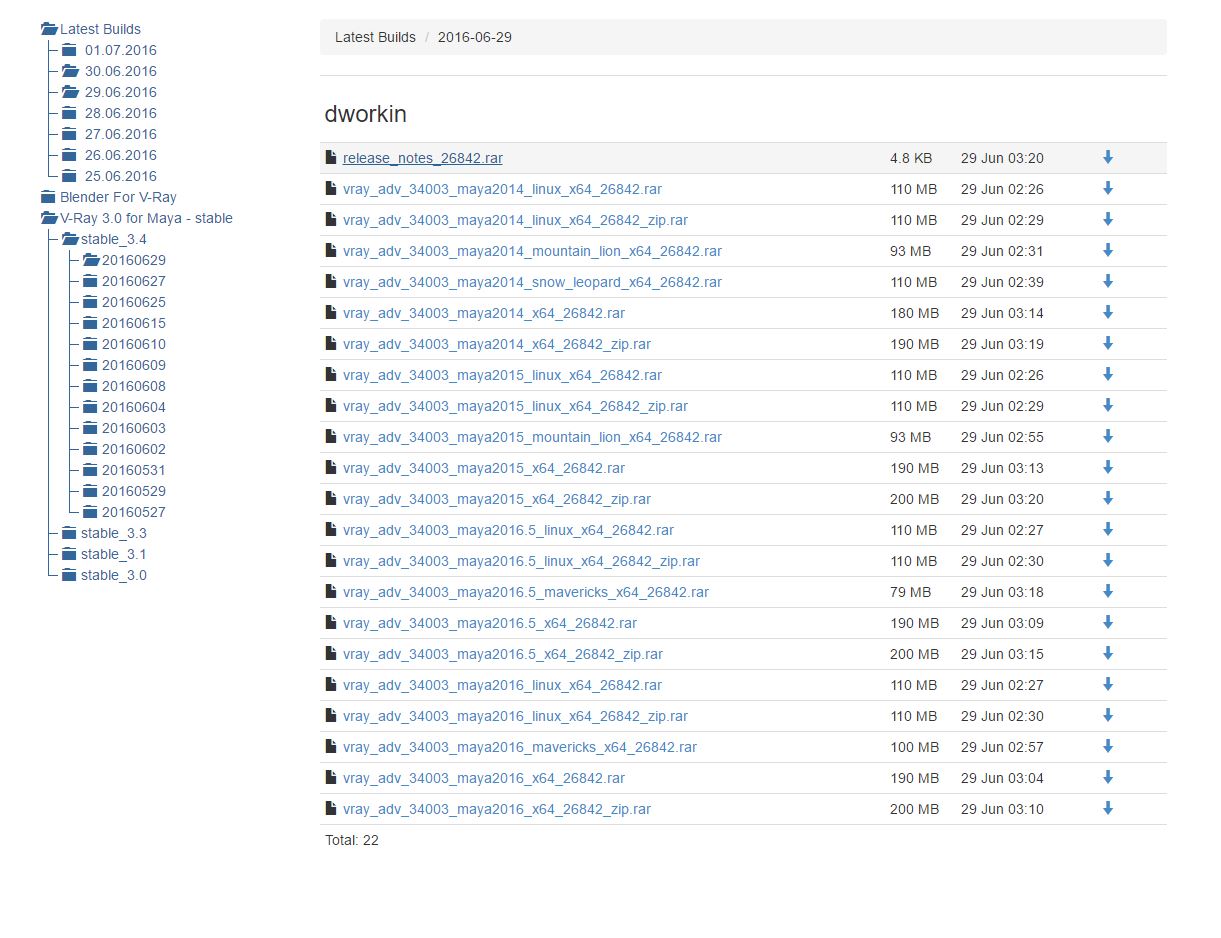
Task: Click download arrow for vray_adv_34003_maya2016_x64_26842.rar
Action: click(x=1108, y=778)
